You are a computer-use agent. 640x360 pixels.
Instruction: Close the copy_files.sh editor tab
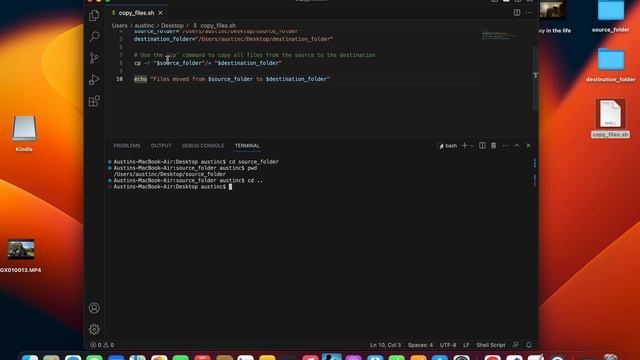point(160,13)
